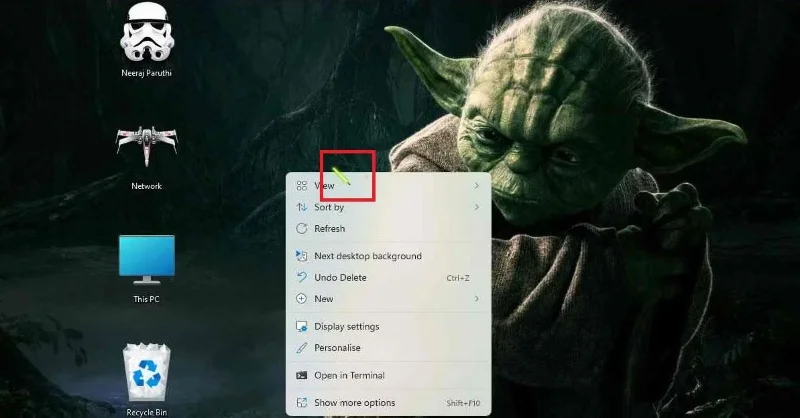Choose Undo Delete from the menu
This screenshot has width=800, height=418.
(x=389, y=277)
